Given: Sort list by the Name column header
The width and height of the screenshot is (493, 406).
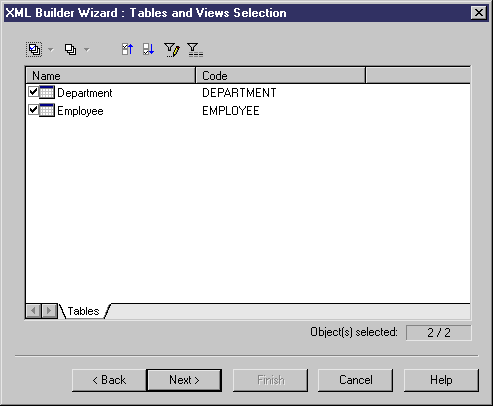Looking at the screenshot, I should 110,75.
